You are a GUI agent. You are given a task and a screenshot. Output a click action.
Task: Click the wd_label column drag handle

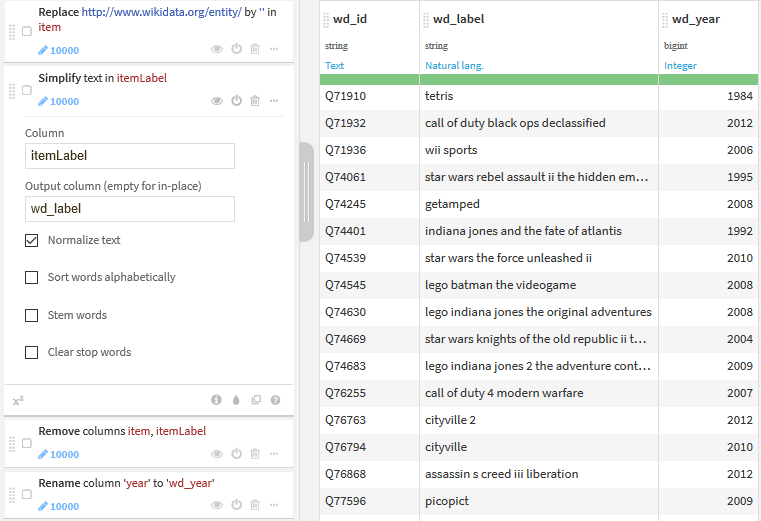coord(426,20)
